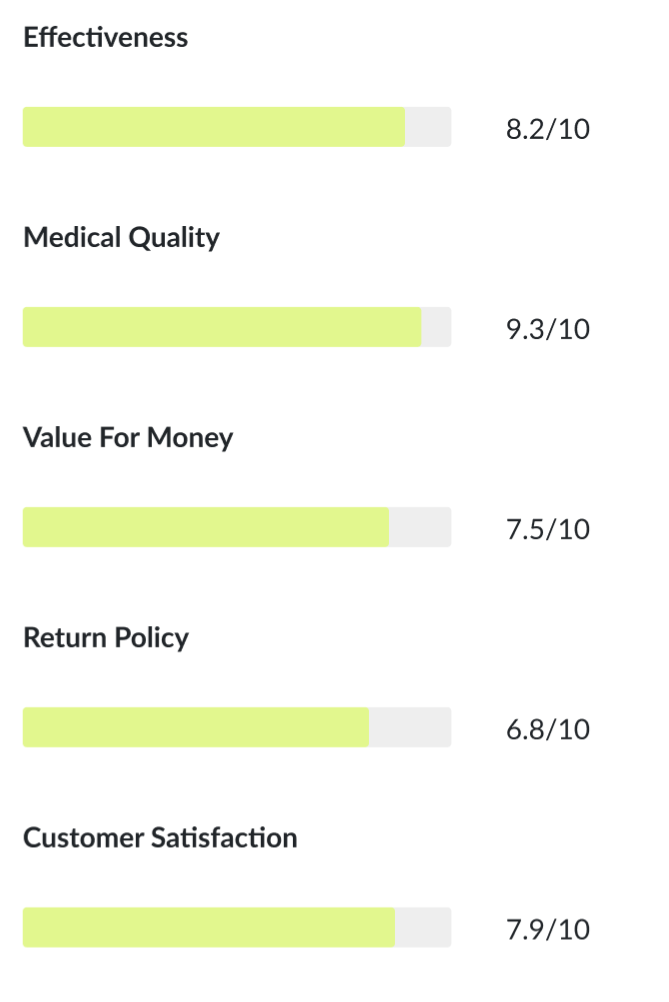Click the Medical Quality heading
The height and width of the screenshot is (1002, 669).
click(x=121, y=238)
